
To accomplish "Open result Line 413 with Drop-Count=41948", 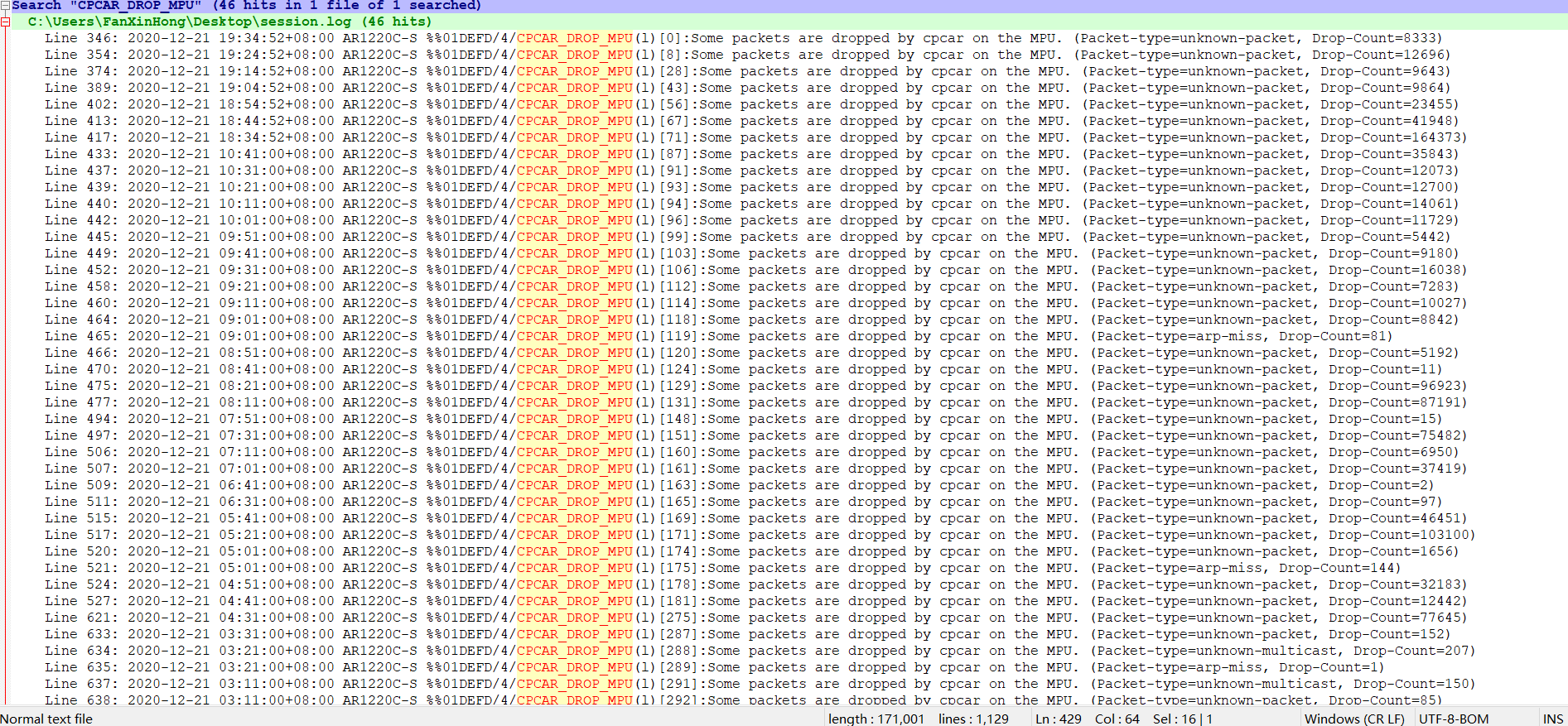I will (752, 121).
